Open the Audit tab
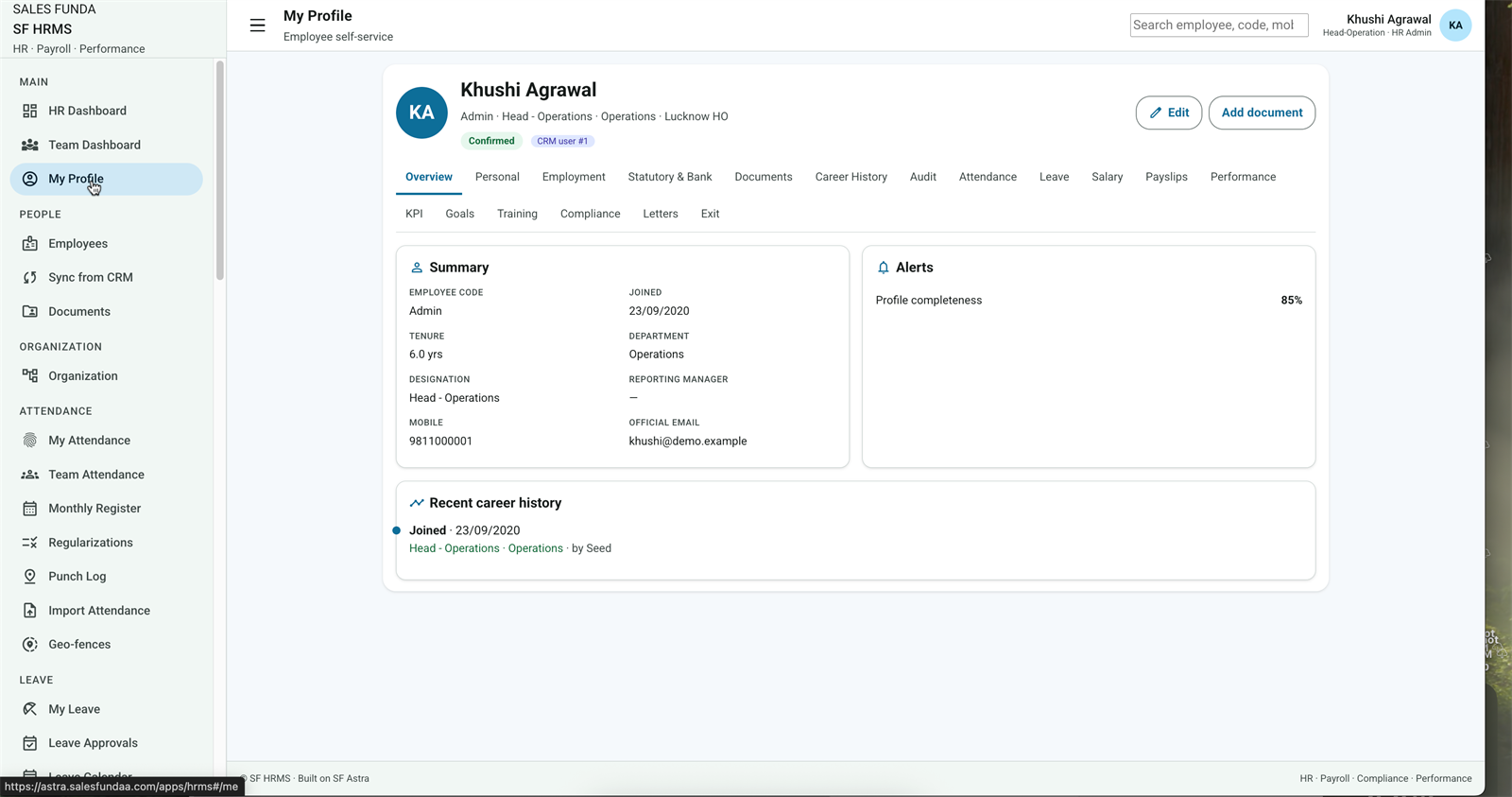The image size is (1512, 797). coord(923,177)
